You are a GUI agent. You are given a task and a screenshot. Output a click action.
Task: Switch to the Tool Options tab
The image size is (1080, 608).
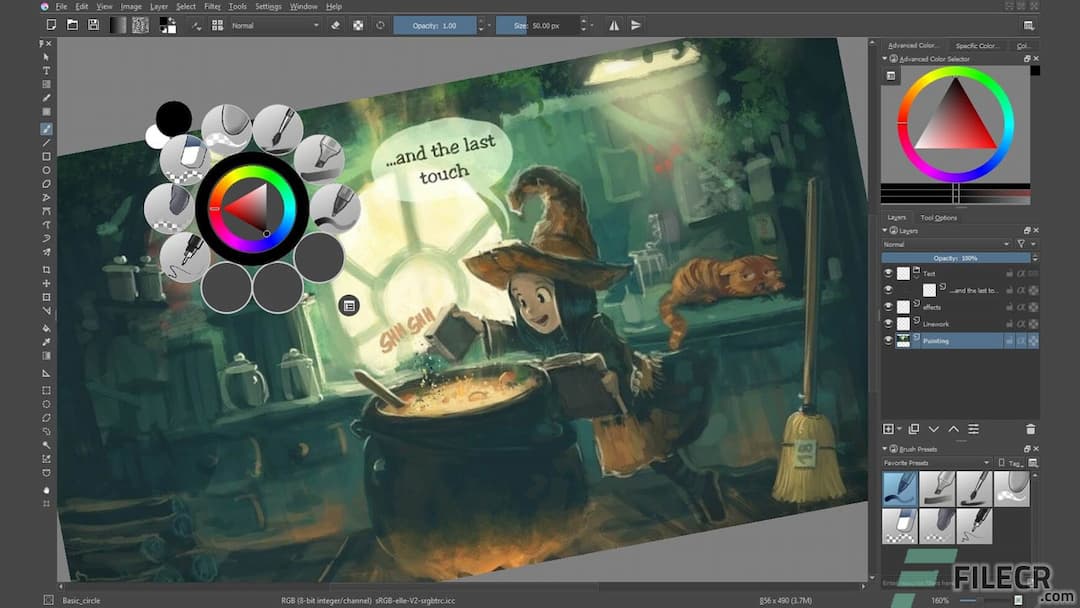pyautogui.click(x=937, y=217)
